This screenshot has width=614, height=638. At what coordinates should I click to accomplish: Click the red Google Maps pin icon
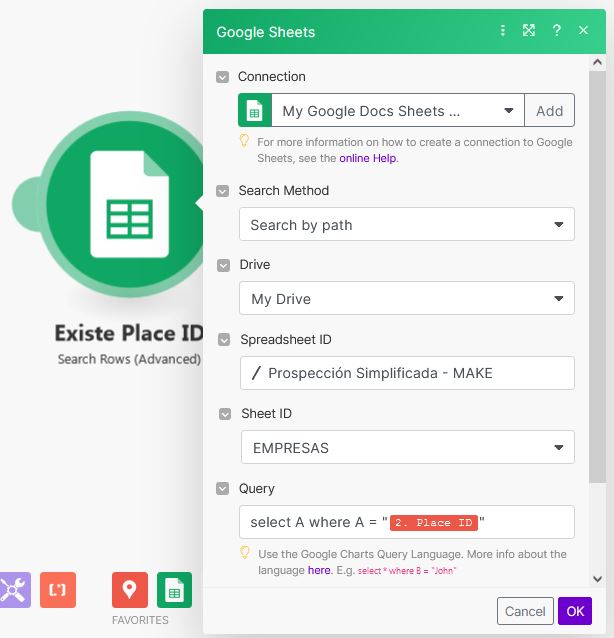point(129,590)
